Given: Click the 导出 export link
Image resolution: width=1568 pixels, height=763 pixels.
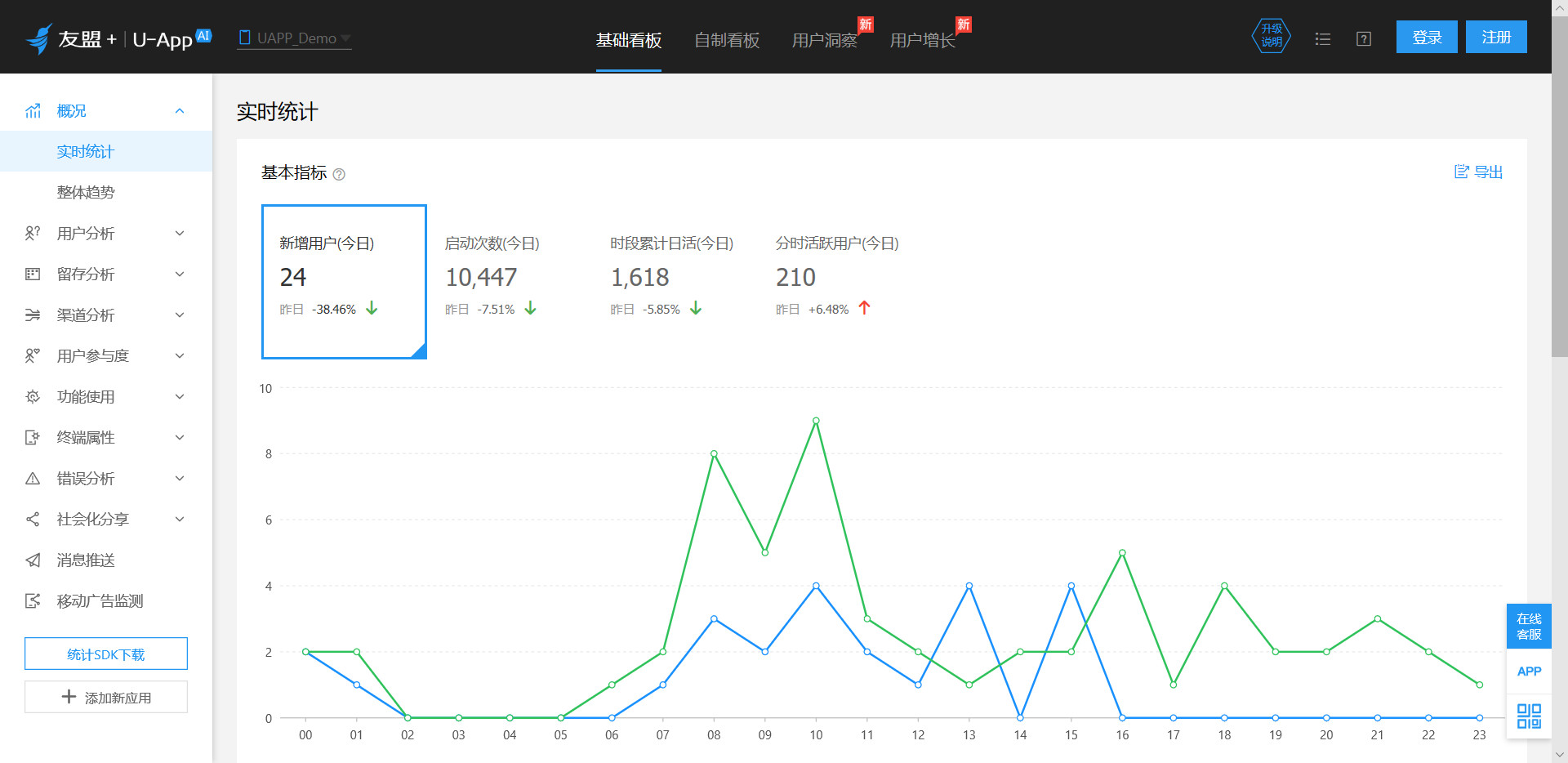Looking at the screenshot, I should pyautogui.click(x=1478, y=172).
